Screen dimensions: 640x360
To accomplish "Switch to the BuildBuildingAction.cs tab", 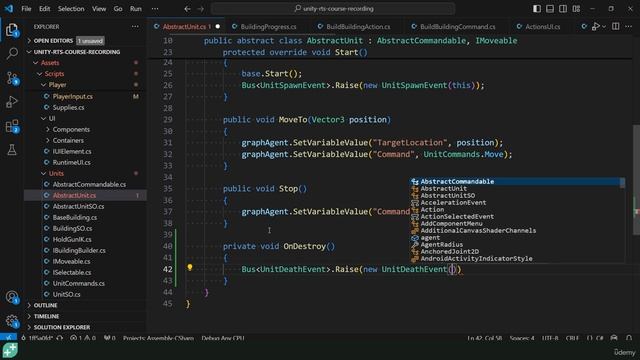I will coord(358,27).
